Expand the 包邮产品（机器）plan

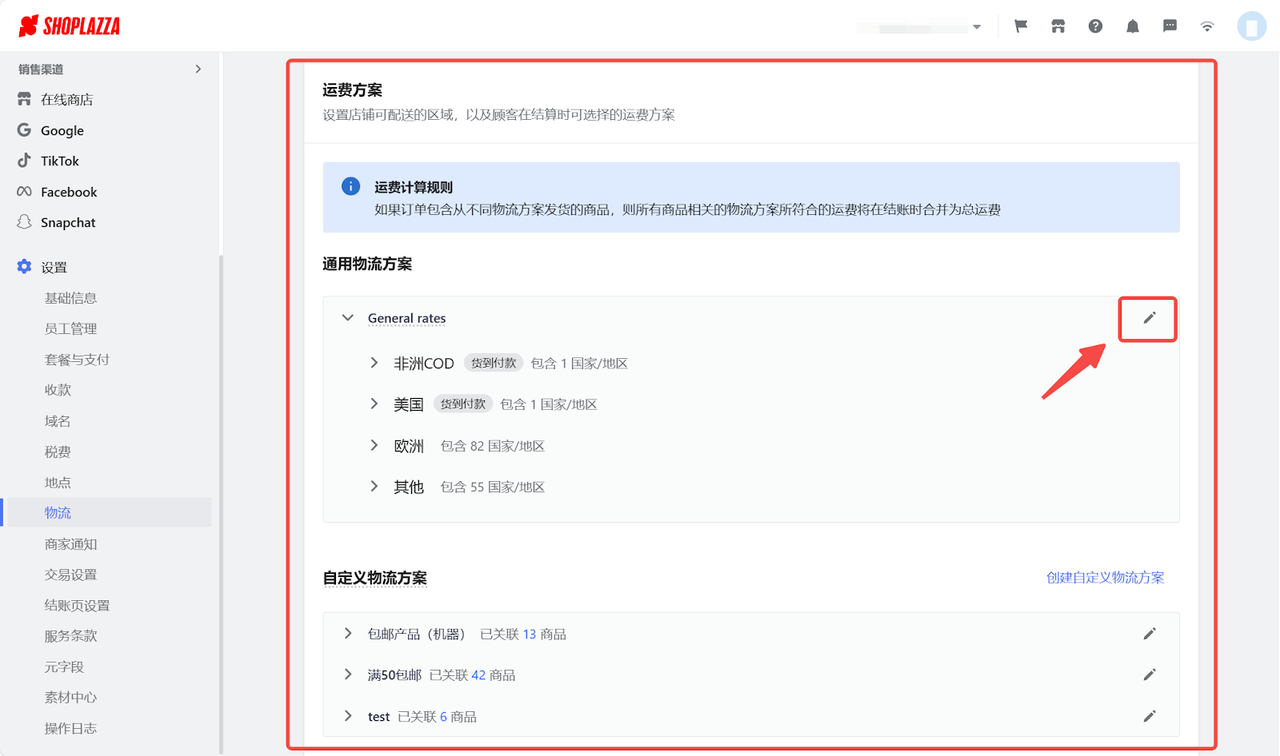(x=347, y=633)
